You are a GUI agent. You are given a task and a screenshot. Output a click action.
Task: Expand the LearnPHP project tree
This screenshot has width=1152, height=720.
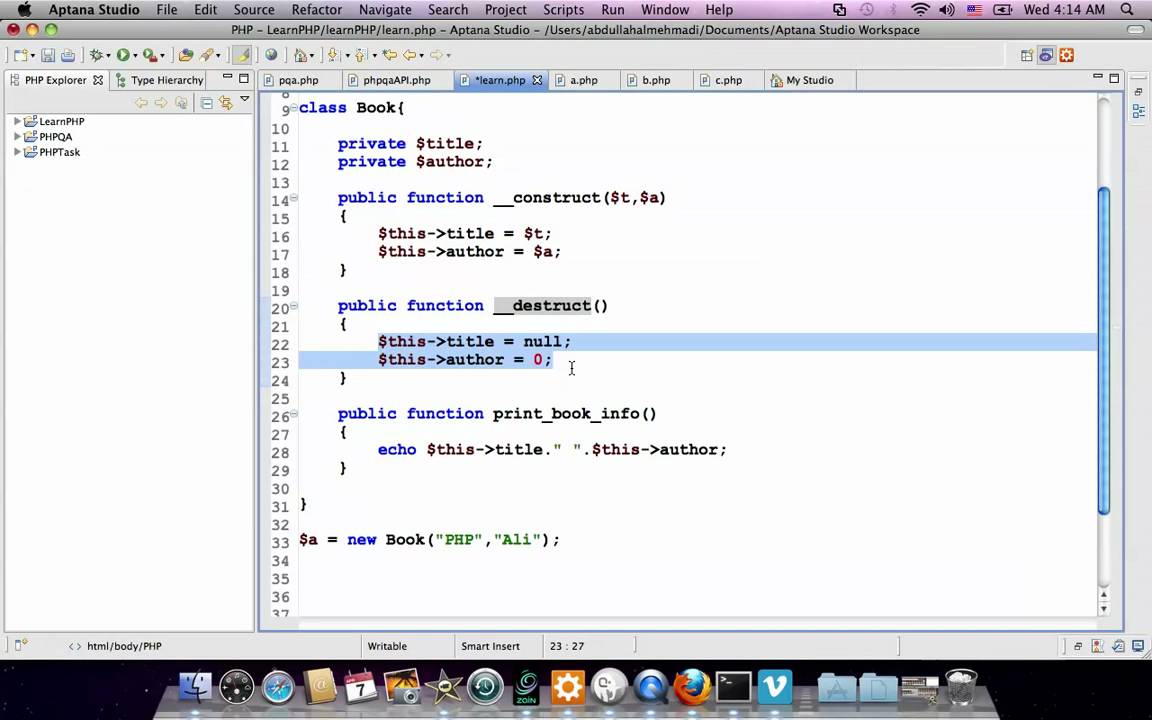pyautogui.click(x=18, y=121)
